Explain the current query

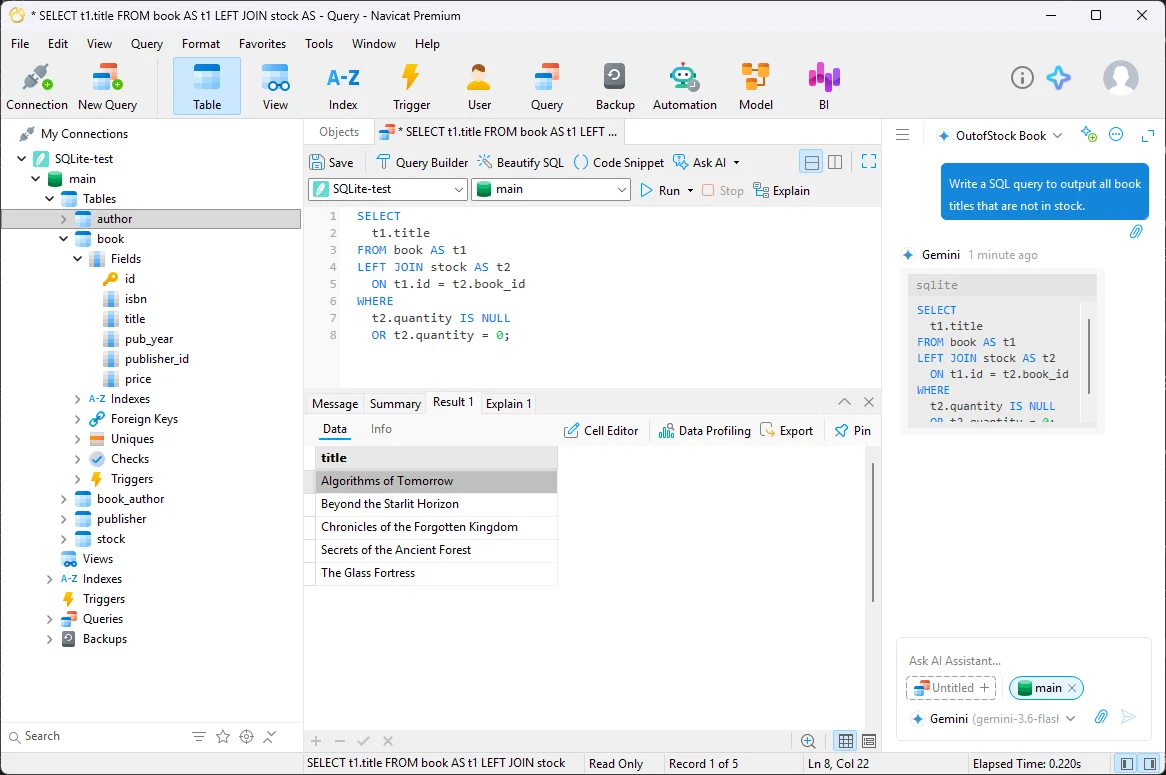point(782,190)
